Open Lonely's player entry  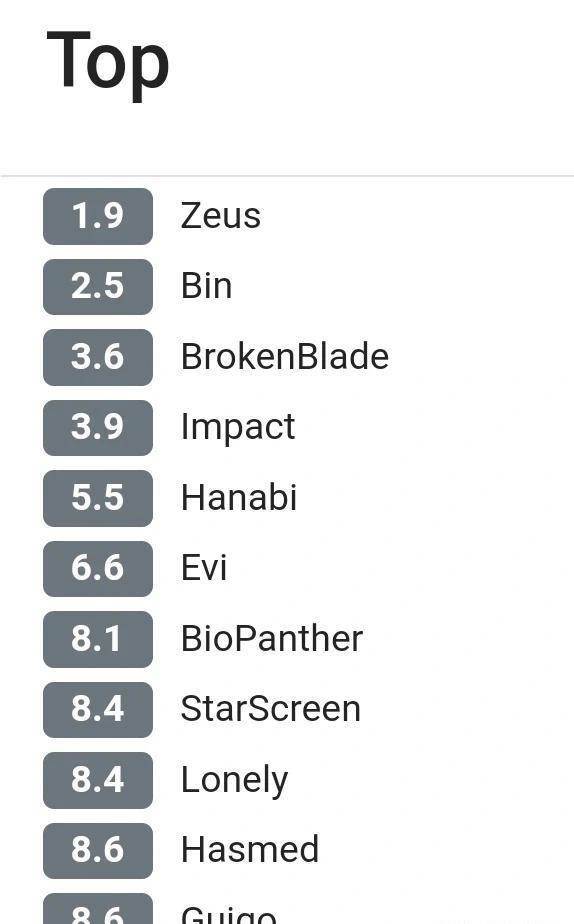(x=234, y=781)
